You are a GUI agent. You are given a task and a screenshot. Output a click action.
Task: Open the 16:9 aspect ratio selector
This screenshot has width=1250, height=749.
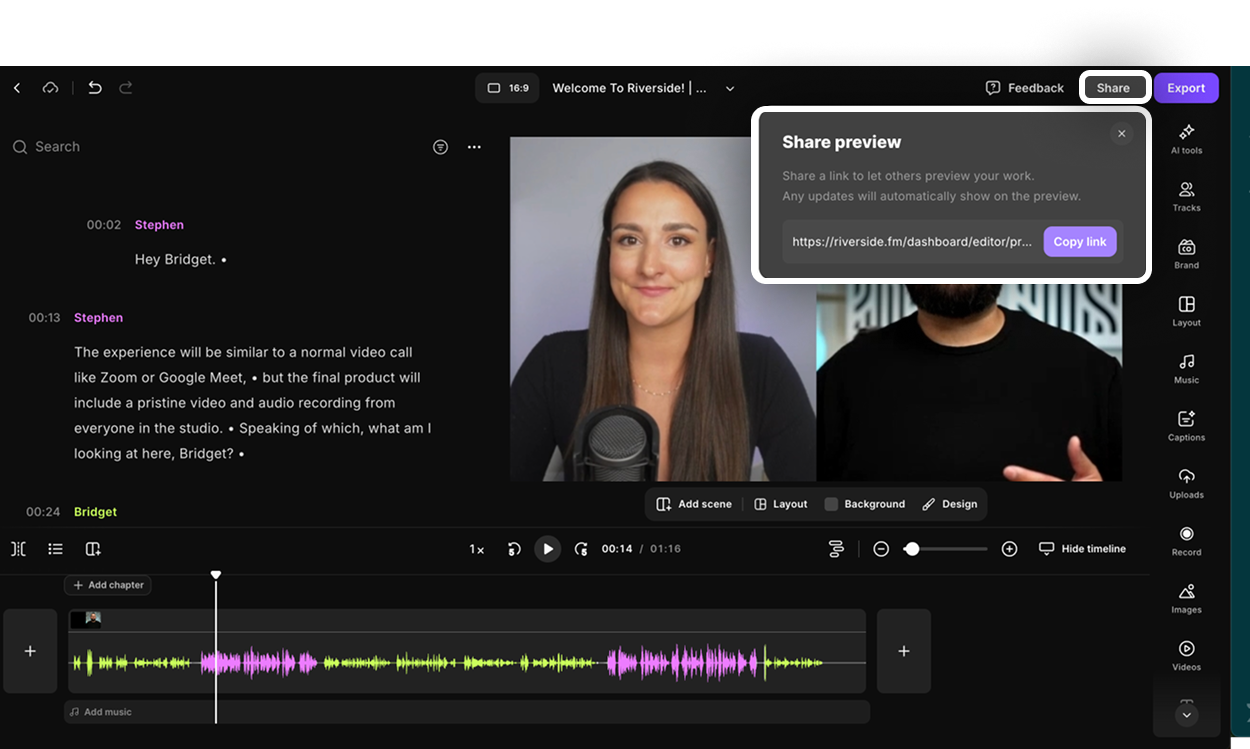coord(508,88)
